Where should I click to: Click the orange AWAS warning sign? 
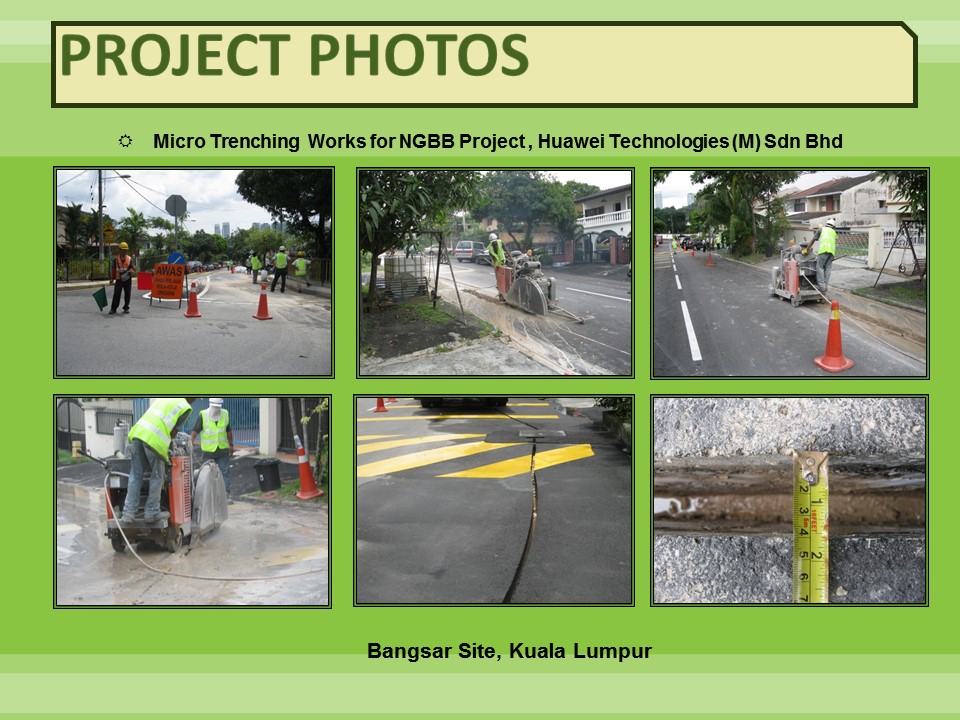point(168,281)
